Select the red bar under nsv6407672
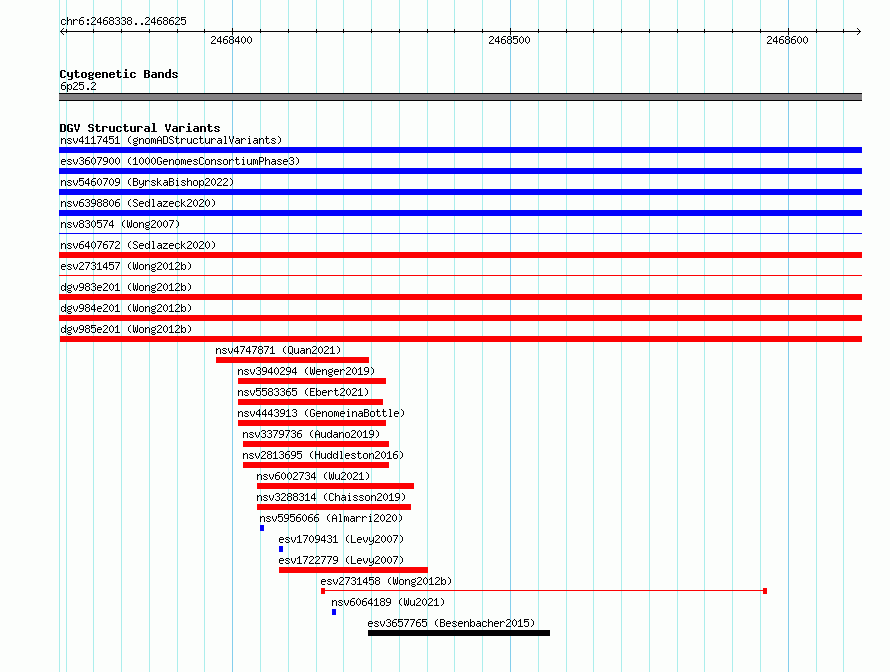 click(x=460, y=255)
